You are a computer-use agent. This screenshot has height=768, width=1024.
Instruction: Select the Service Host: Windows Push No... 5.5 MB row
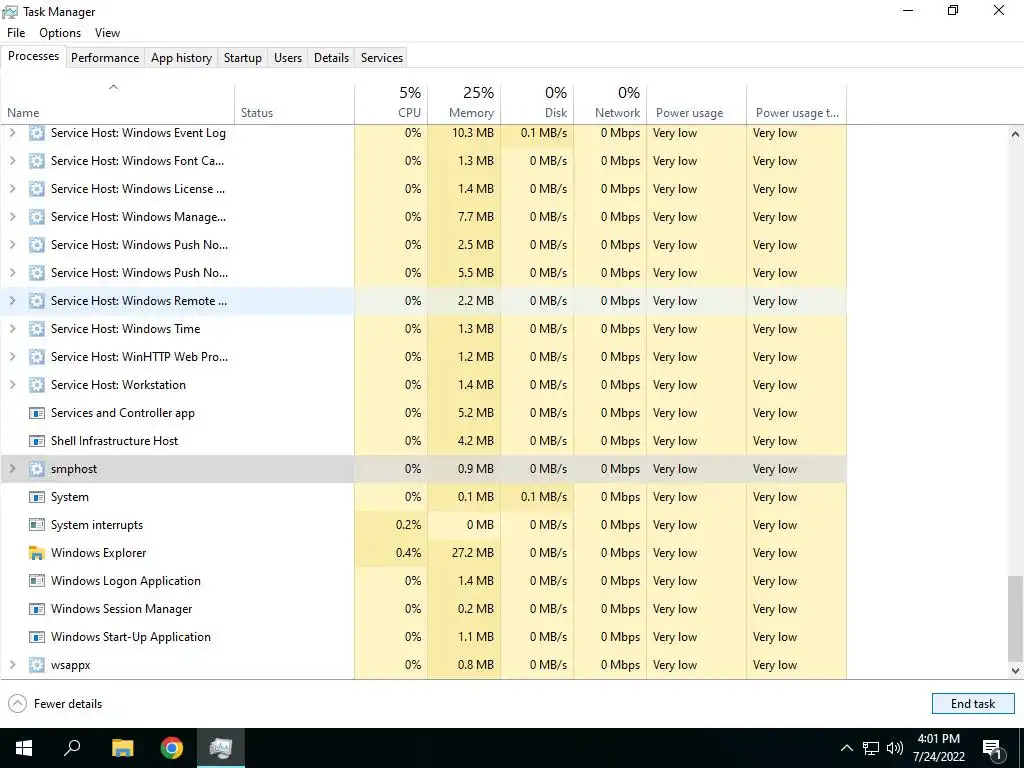(423, 273)
